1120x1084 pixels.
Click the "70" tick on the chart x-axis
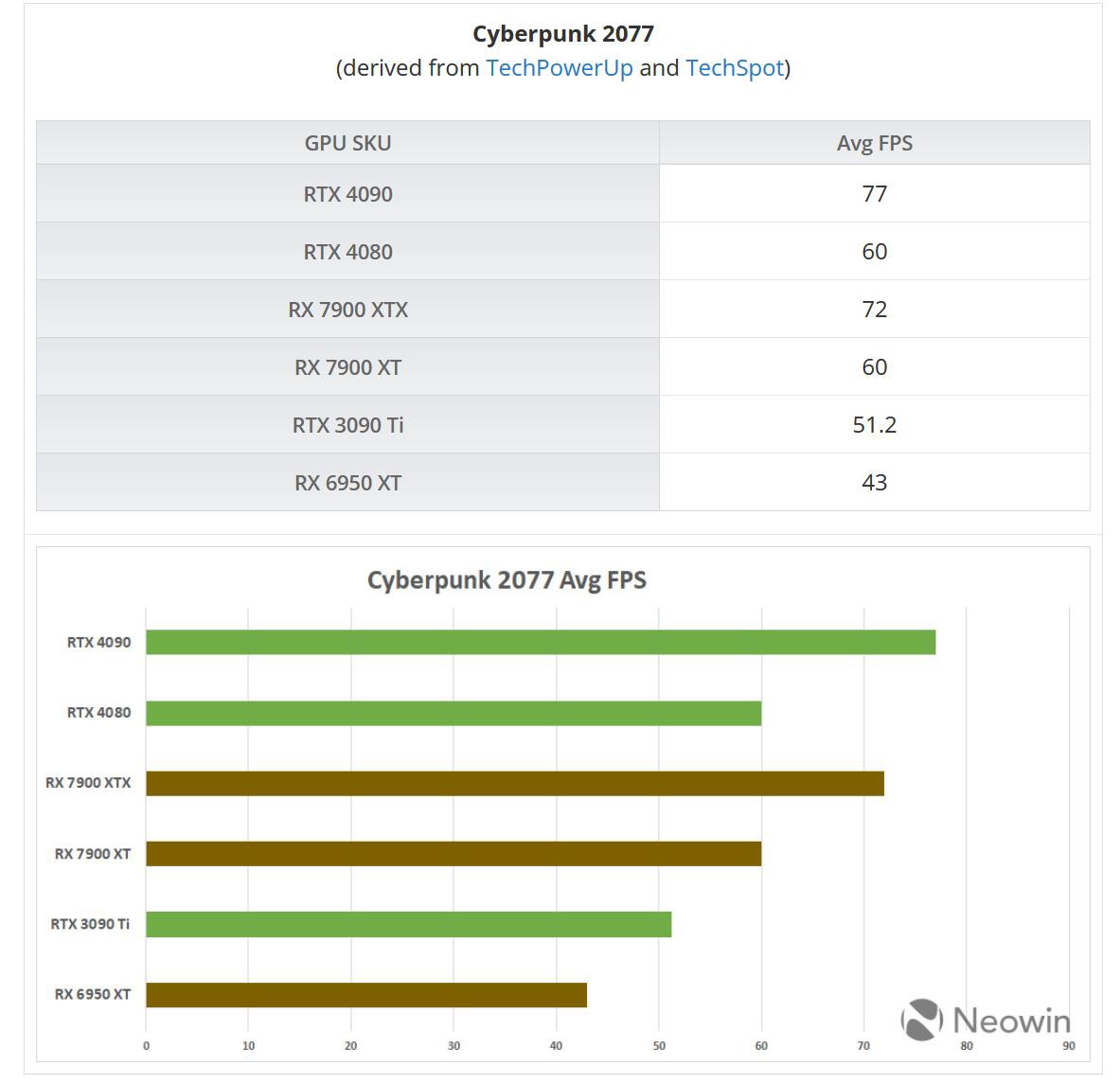[x=863, y=1045]
